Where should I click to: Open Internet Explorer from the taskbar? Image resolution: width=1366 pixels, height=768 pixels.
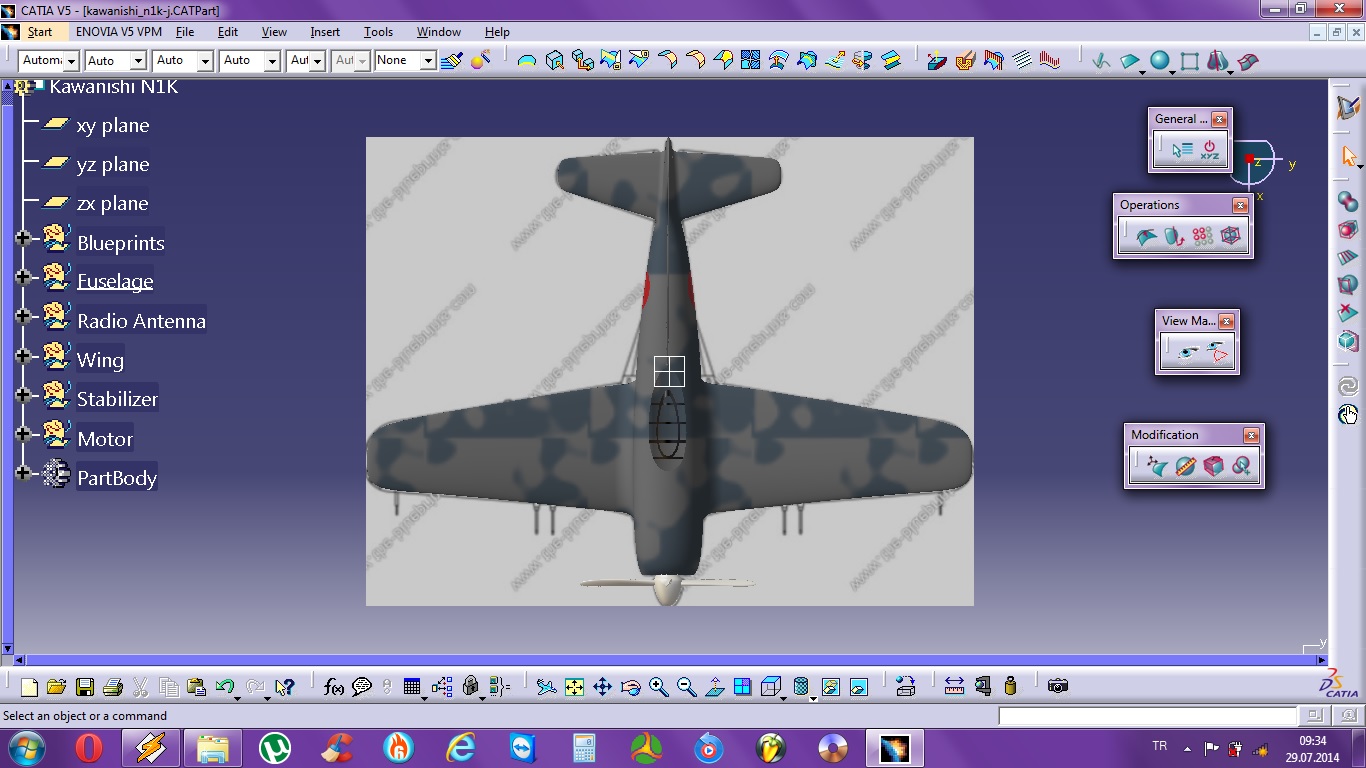(x=461, y=748)
